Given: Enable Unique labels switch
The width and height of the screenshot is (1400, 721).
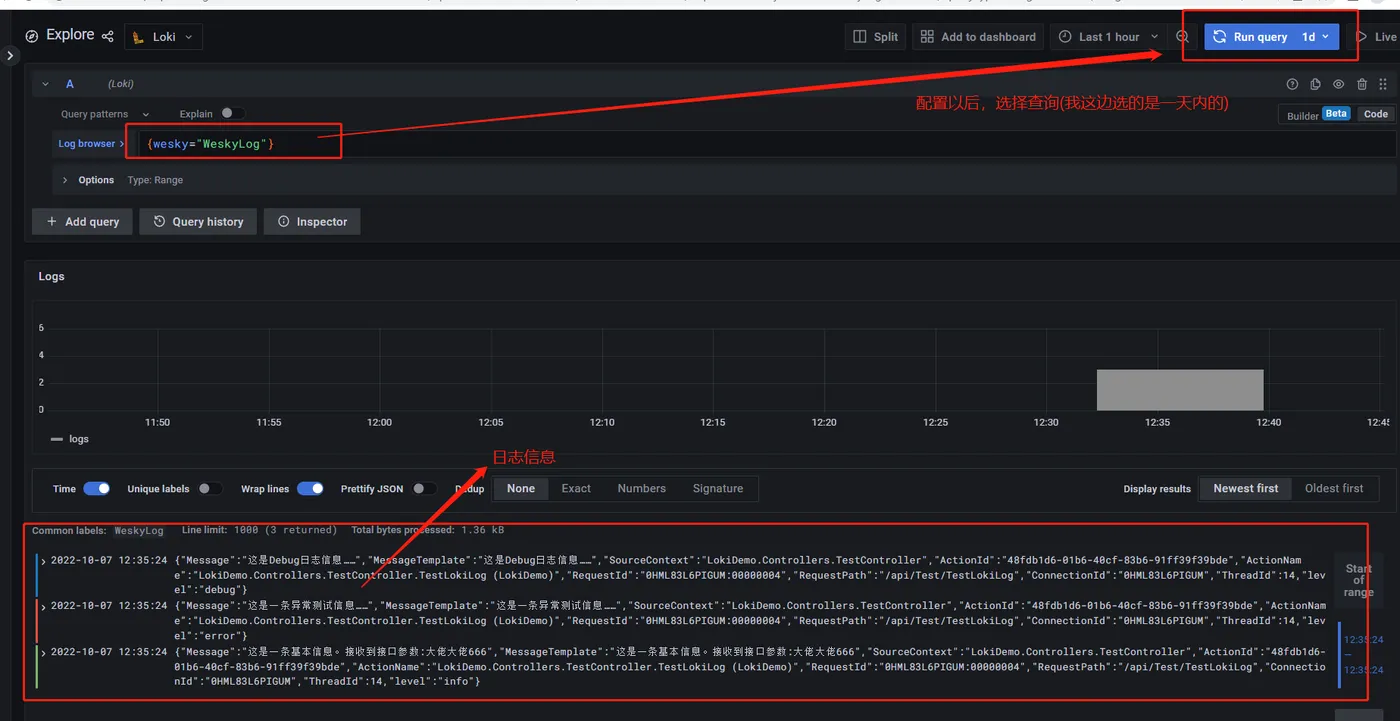Looking at the screenshot, I should pos(209,489).
